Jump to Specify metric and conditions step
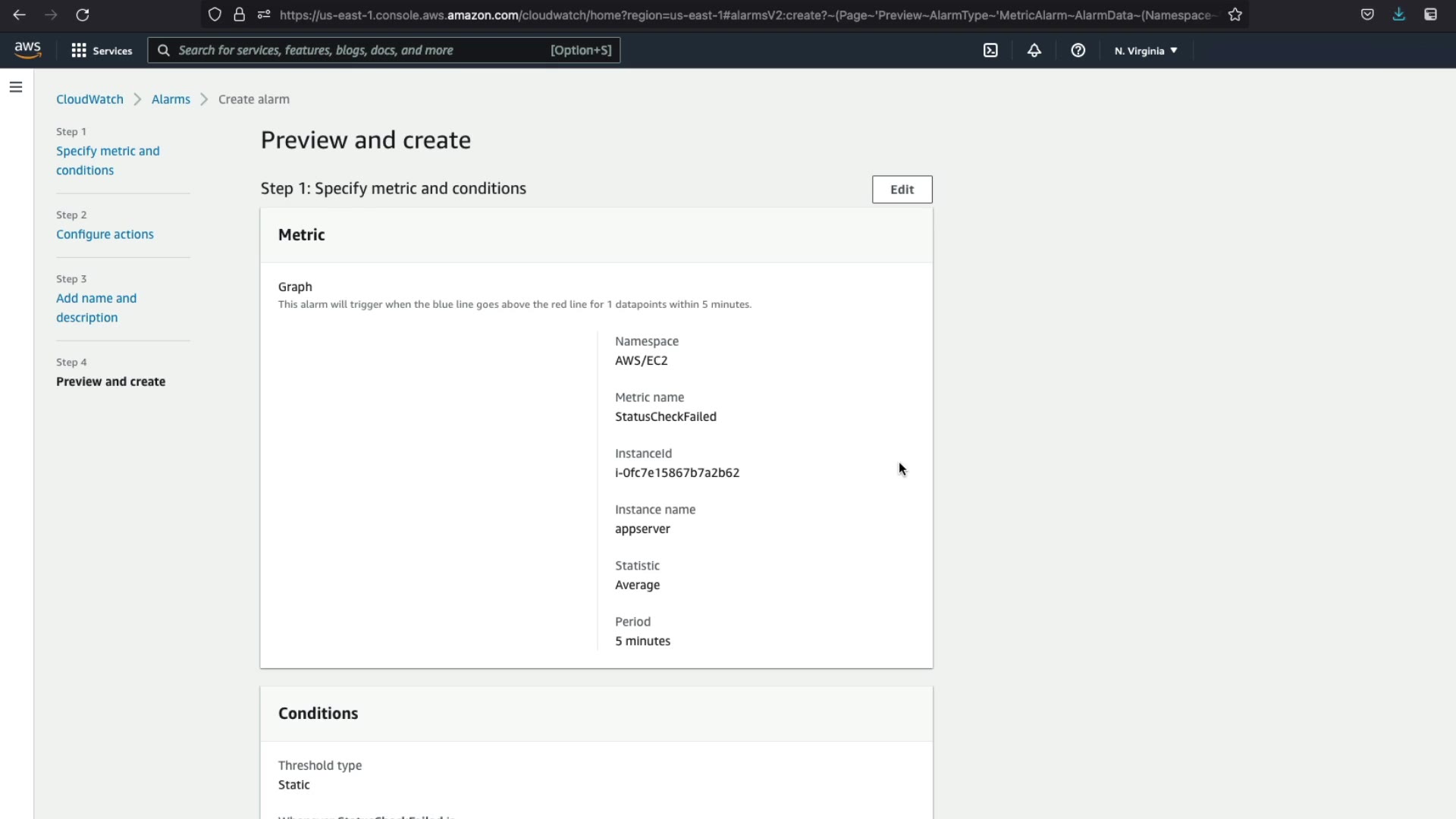 pos(108,161)
